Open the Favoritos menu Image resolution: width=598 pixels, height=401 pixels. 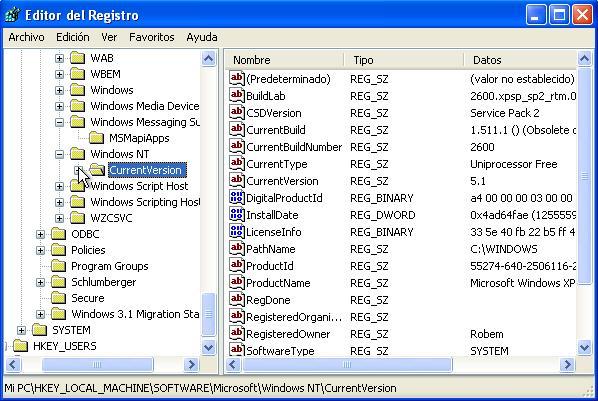[x=151, y=37]
